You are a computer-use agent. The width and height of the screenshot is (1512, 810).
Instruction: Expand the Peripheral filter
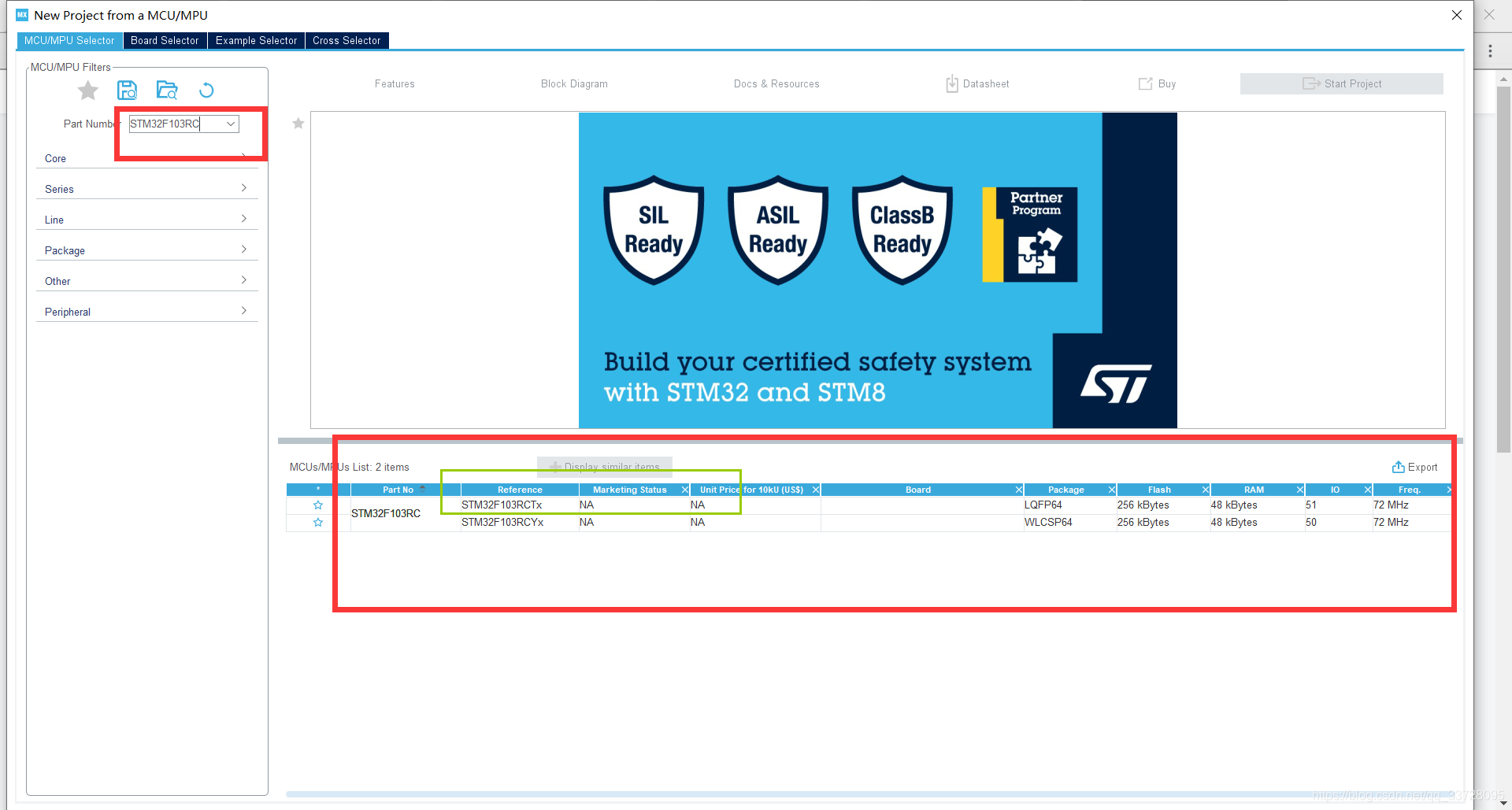pos(146,312)
